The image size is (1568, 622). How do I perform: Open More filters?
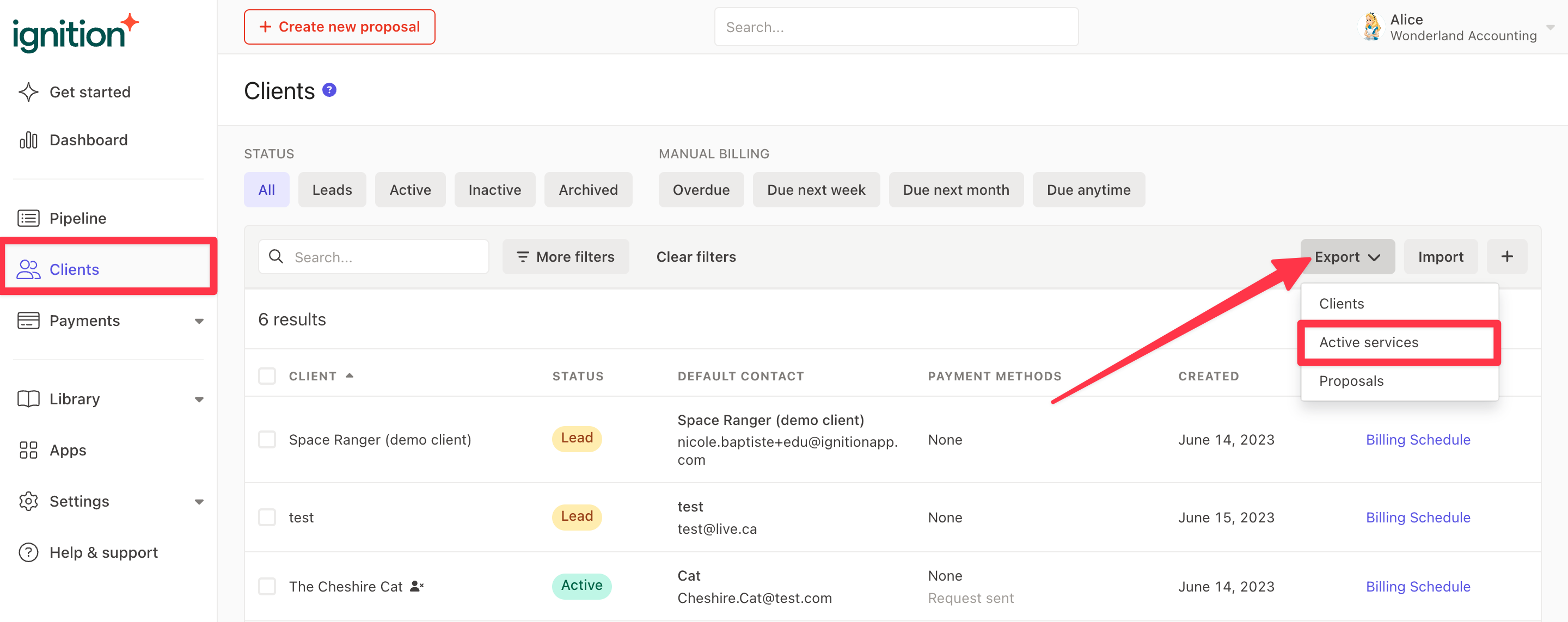tap(566, 257)
